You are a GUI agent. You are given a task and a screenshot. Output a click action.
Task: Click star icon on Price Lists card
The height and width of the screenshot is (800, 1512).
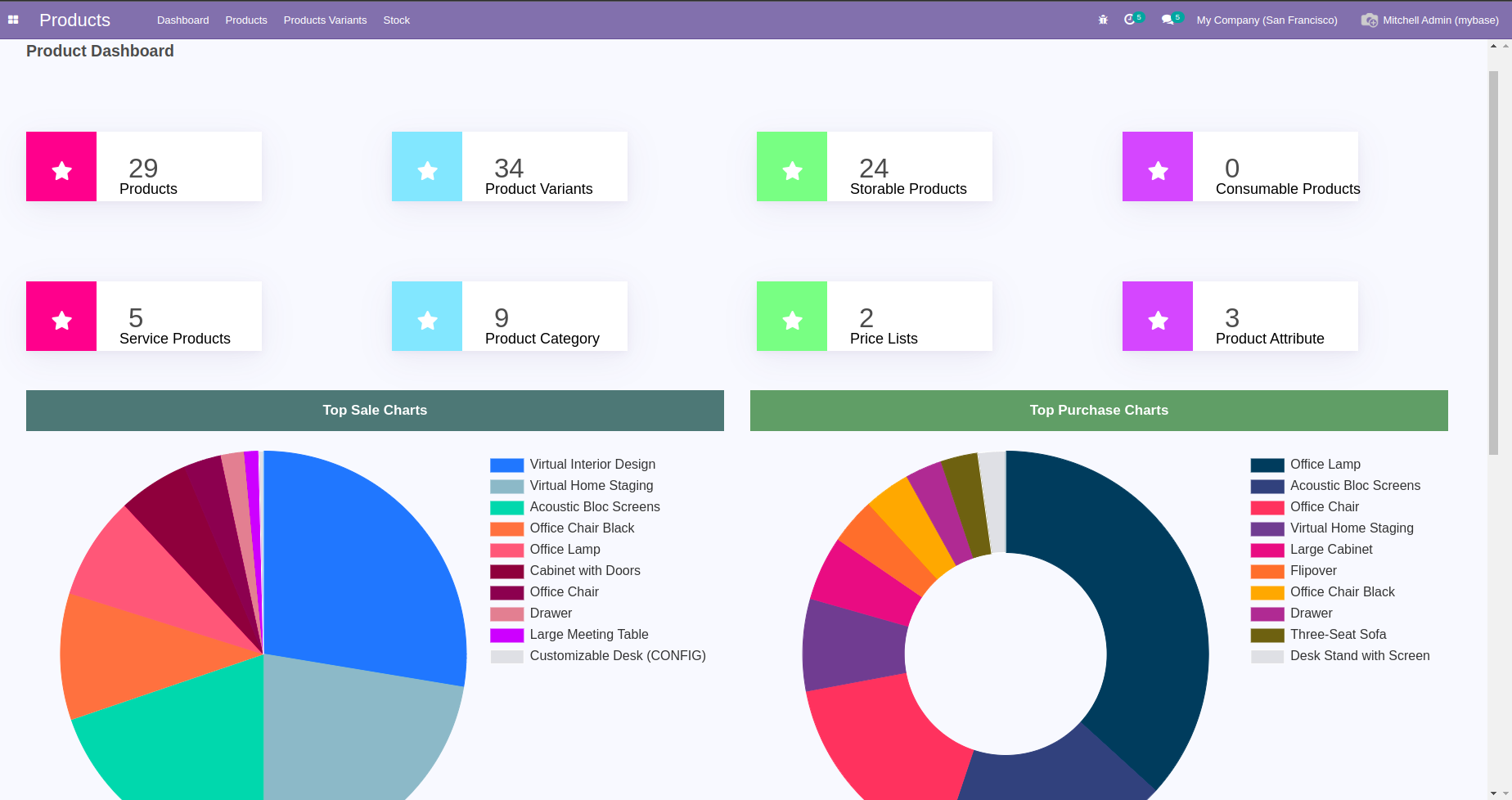pyautogui.click(x=792, y=321)
